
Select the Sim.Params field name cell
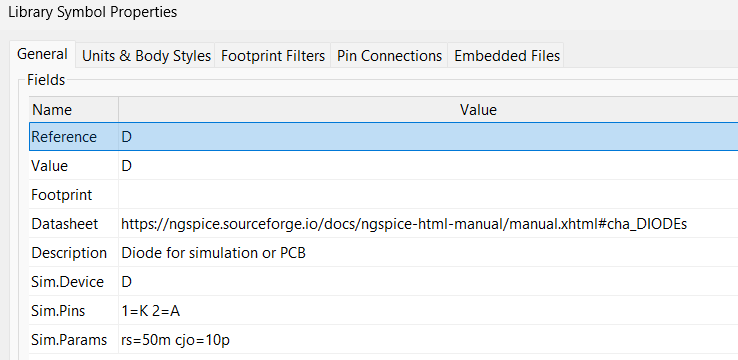point(74,340)
